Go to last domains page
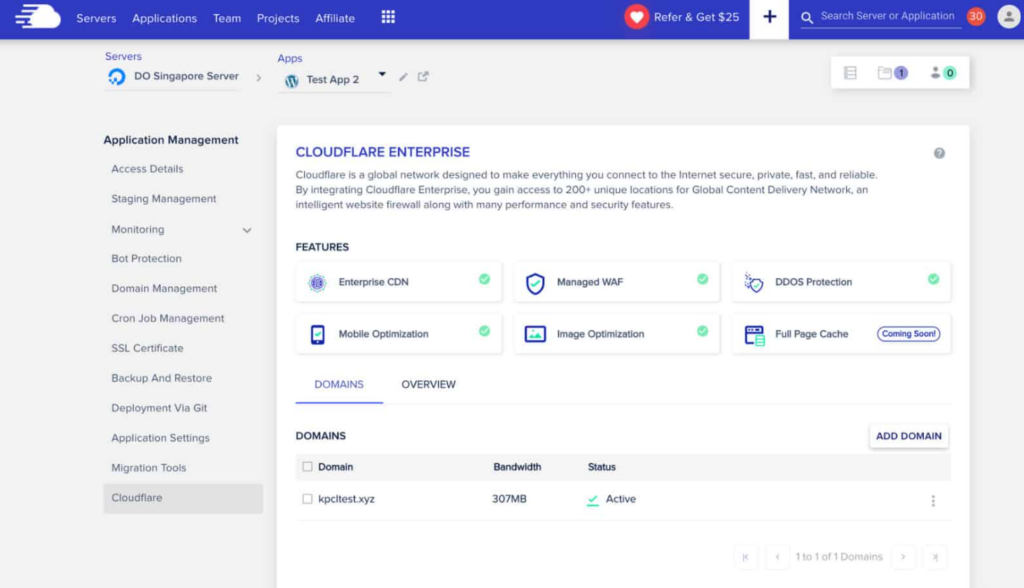1024x588 pixels. (x=935, y=557)
